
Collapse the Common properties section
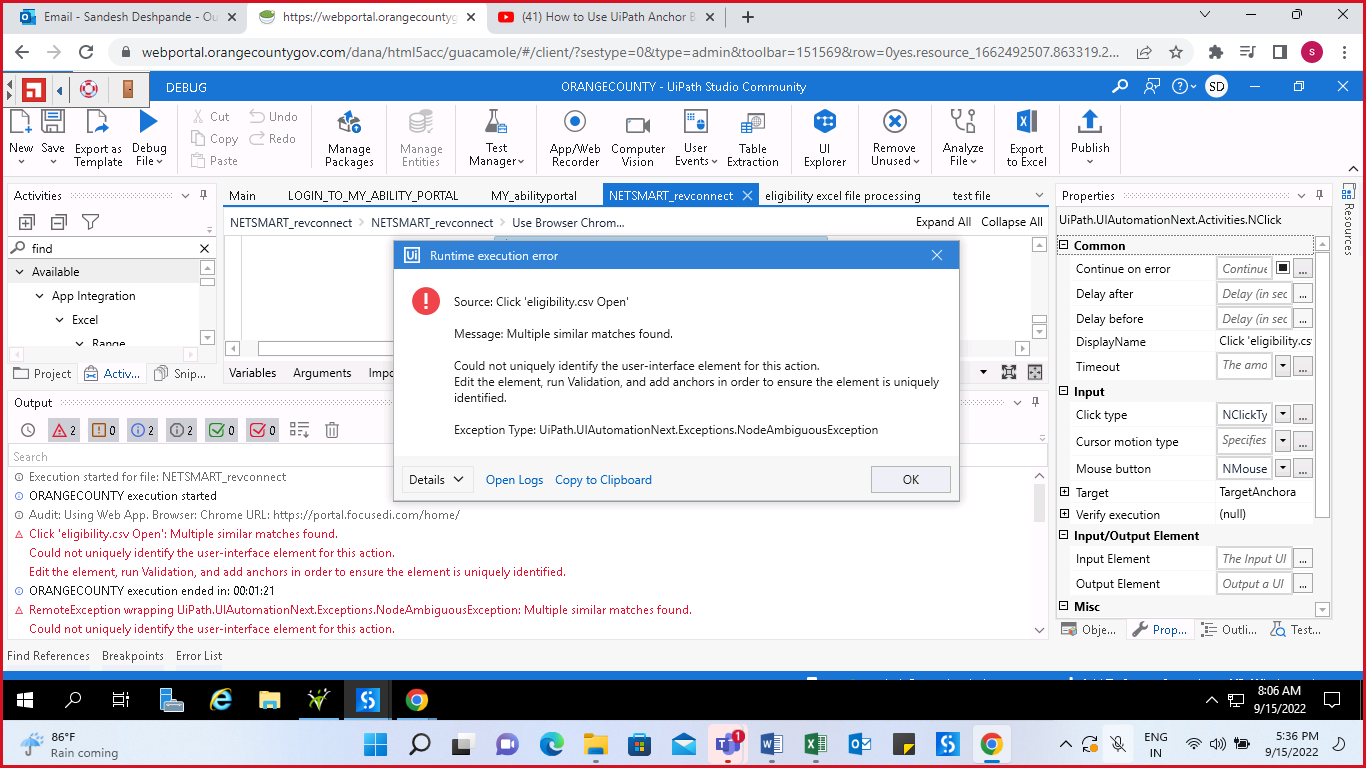point(1065,245)
